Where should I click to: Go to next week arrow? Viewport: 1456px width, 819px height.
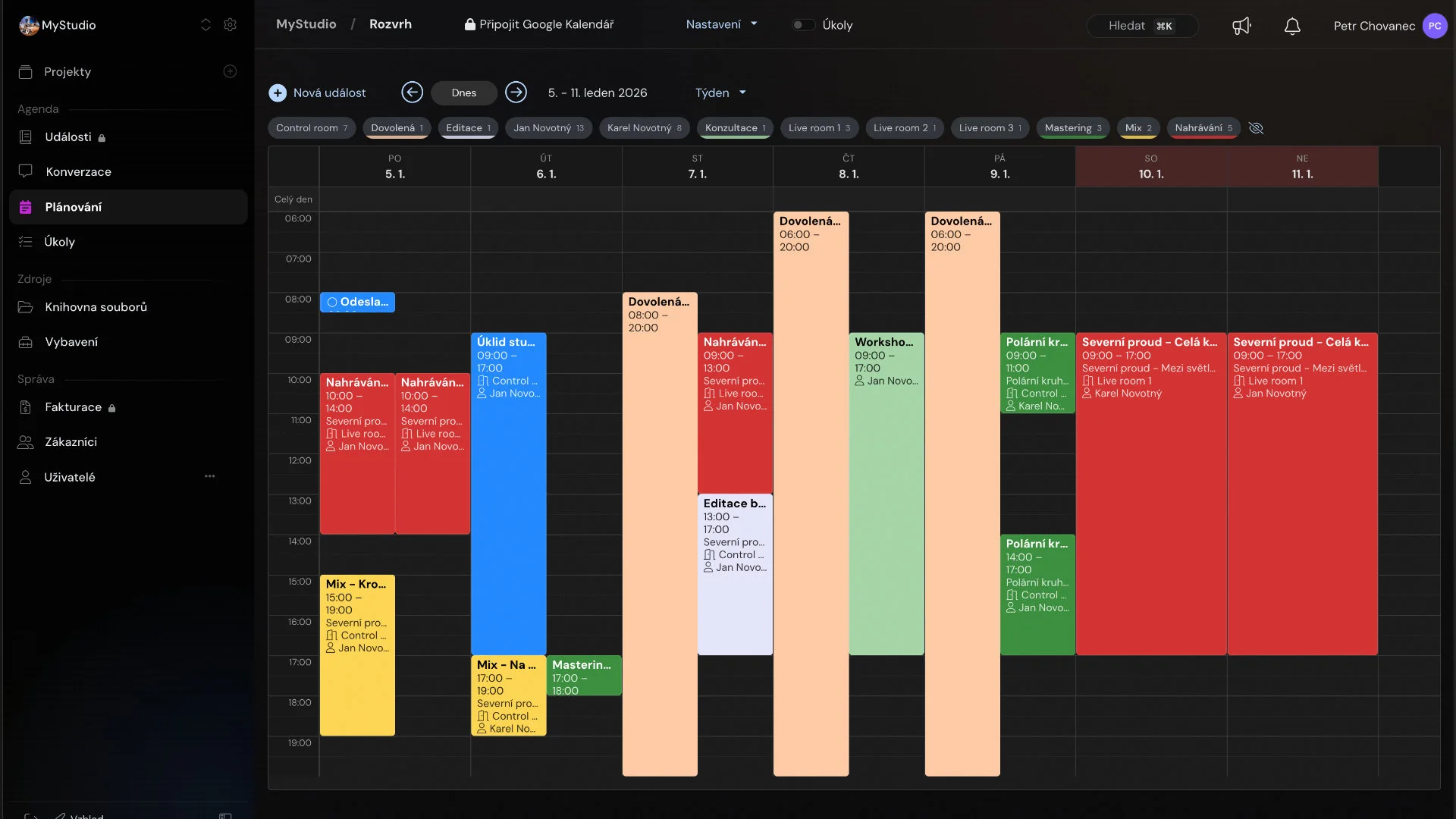pos(516,93)
